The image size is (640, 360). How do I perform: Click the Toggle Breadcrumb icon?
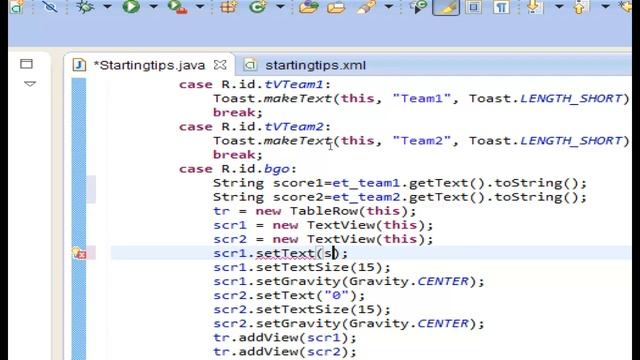(418, 7)
